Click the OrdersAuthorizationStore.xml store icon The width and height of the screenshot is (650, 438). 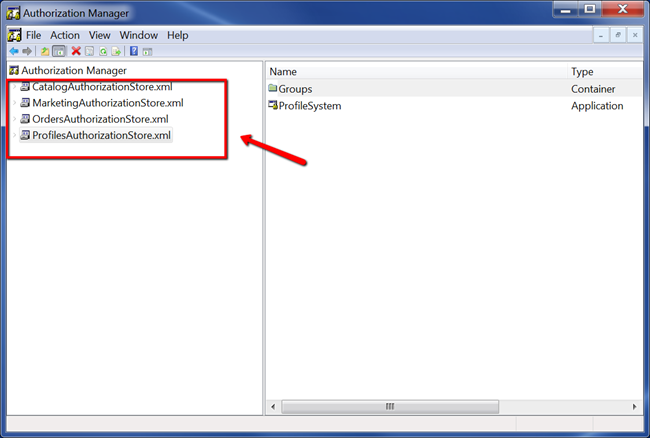(25, 119)
